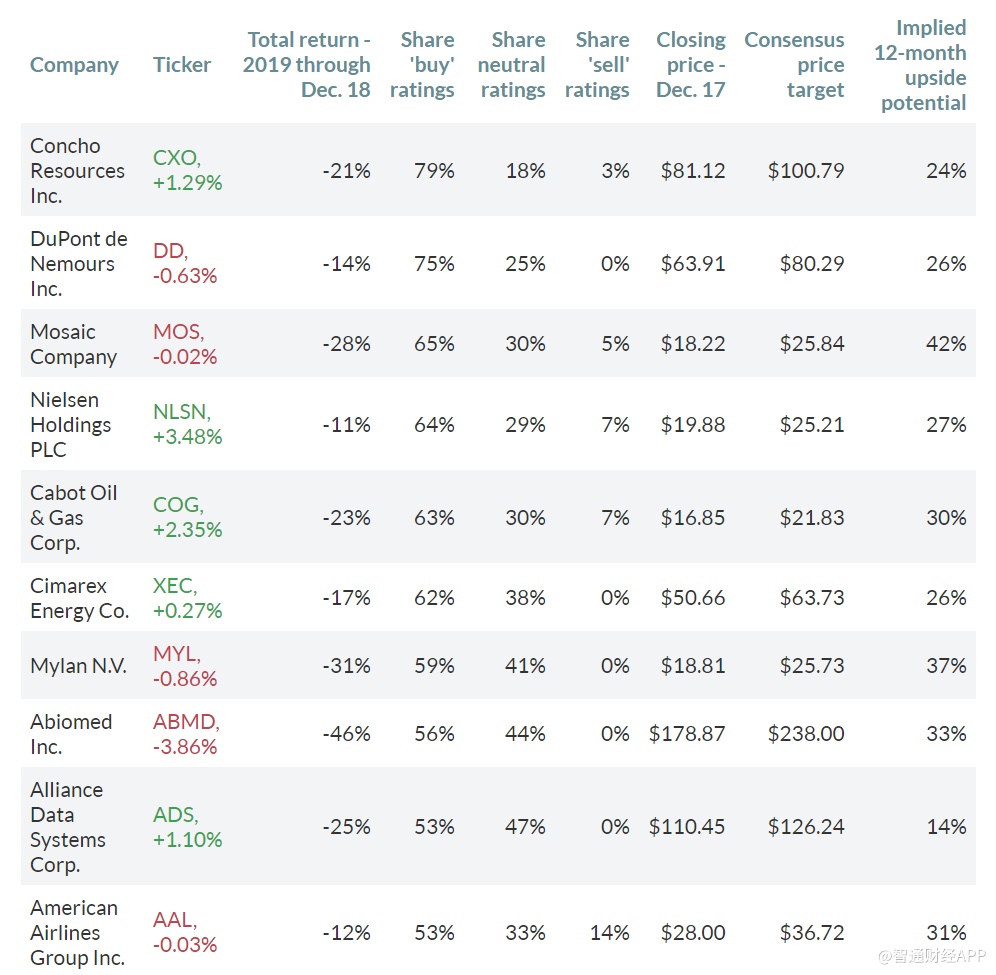The image size is (996, 975).
Task: Select the Implied 12-month upside potential header
Action: (920, 65)
